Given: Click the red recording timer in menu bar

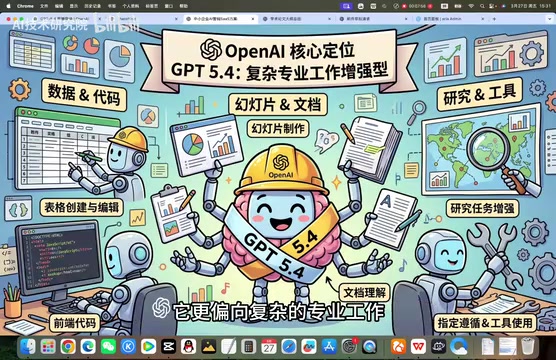Looking at the screenshot, I should tap(418, 6).
